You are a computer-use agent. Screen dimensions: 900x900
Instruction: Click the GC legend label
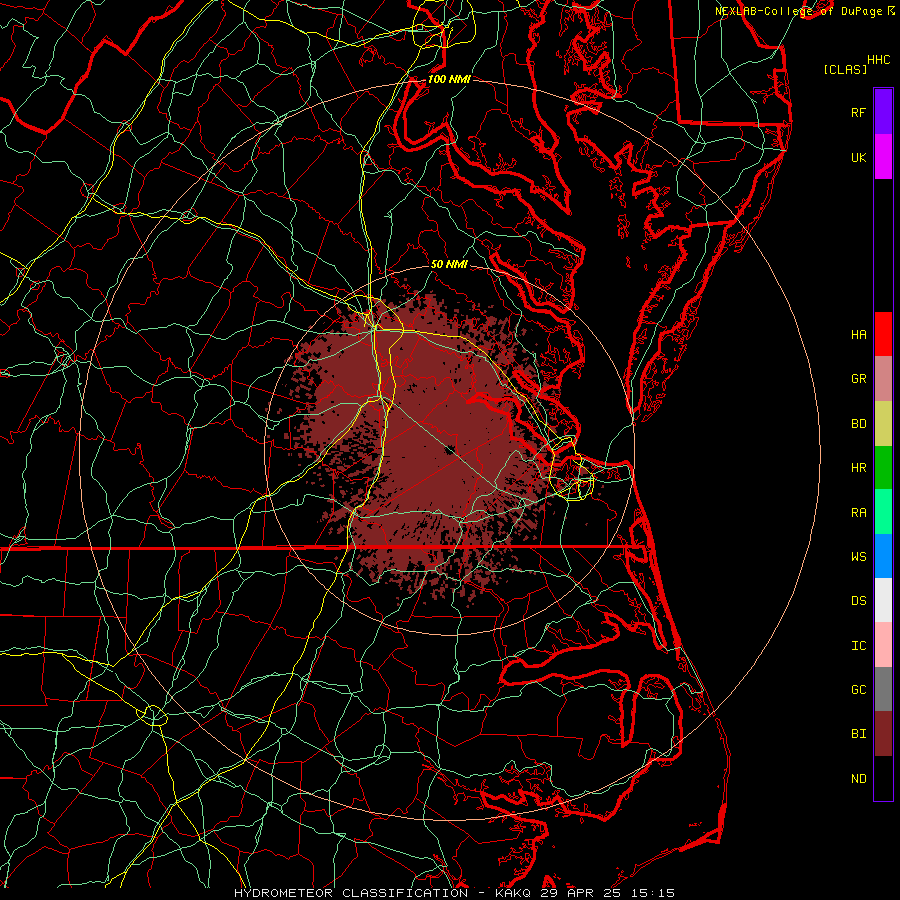858,690
